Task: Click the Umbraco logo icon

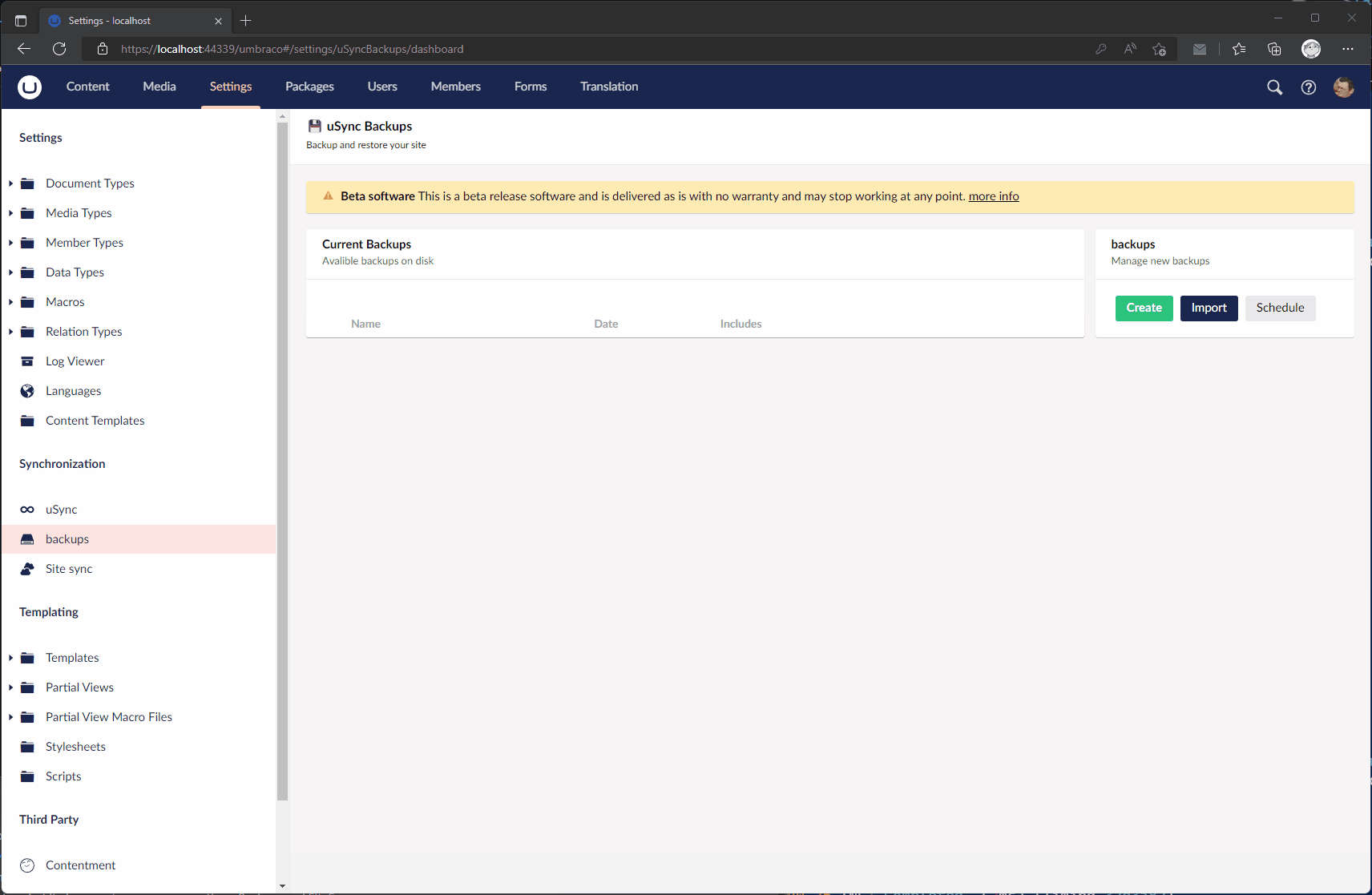Action: point(30,87)
